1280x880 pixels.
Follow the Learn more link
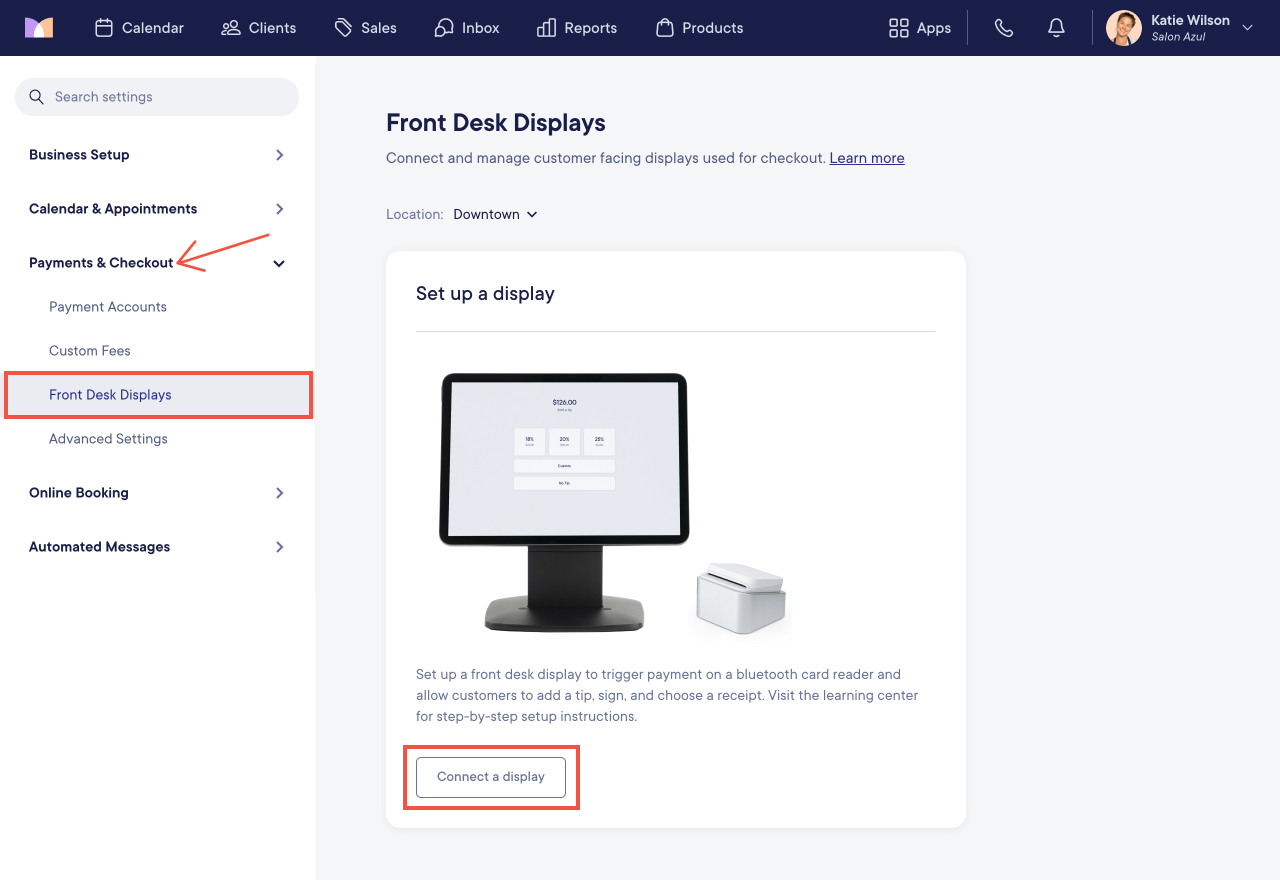867,158
